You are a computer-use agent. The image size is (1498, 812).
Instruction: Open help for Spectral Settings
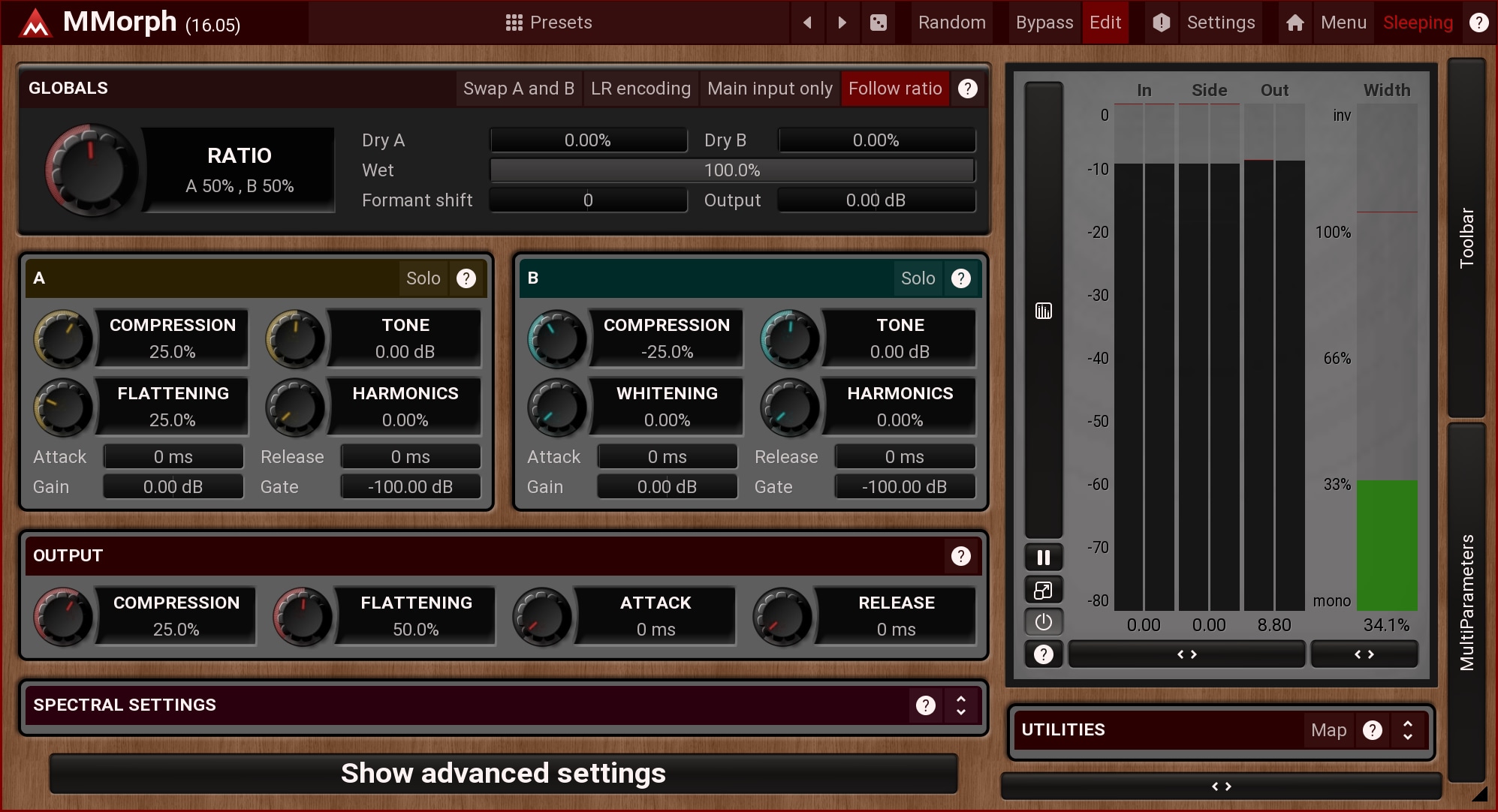pos(925,705)
